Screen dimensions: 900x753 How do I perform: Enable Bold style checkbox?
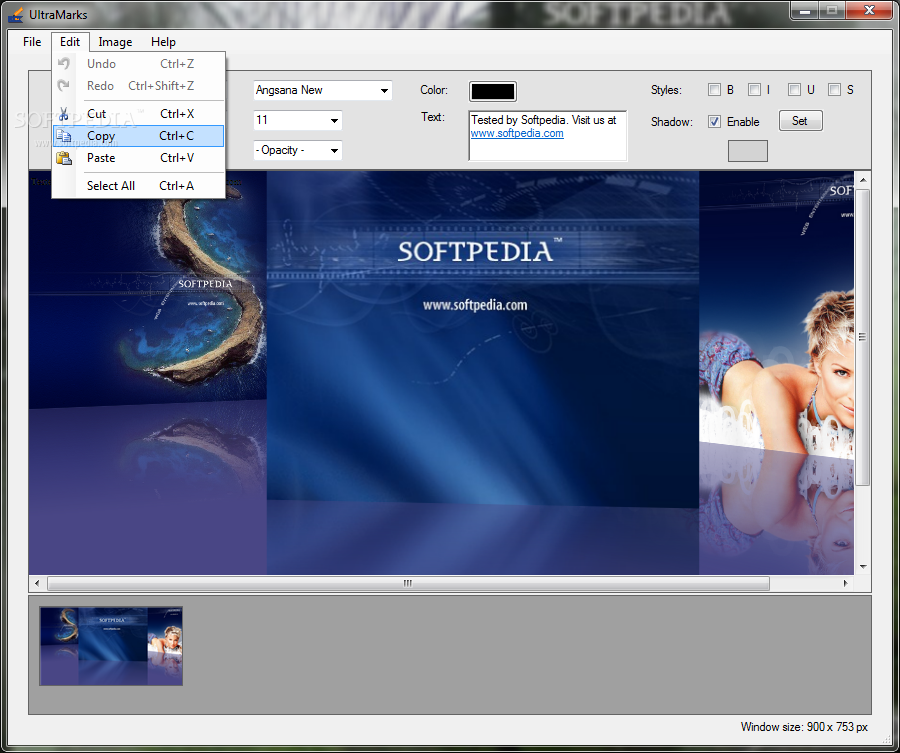(x=714, y=90)
